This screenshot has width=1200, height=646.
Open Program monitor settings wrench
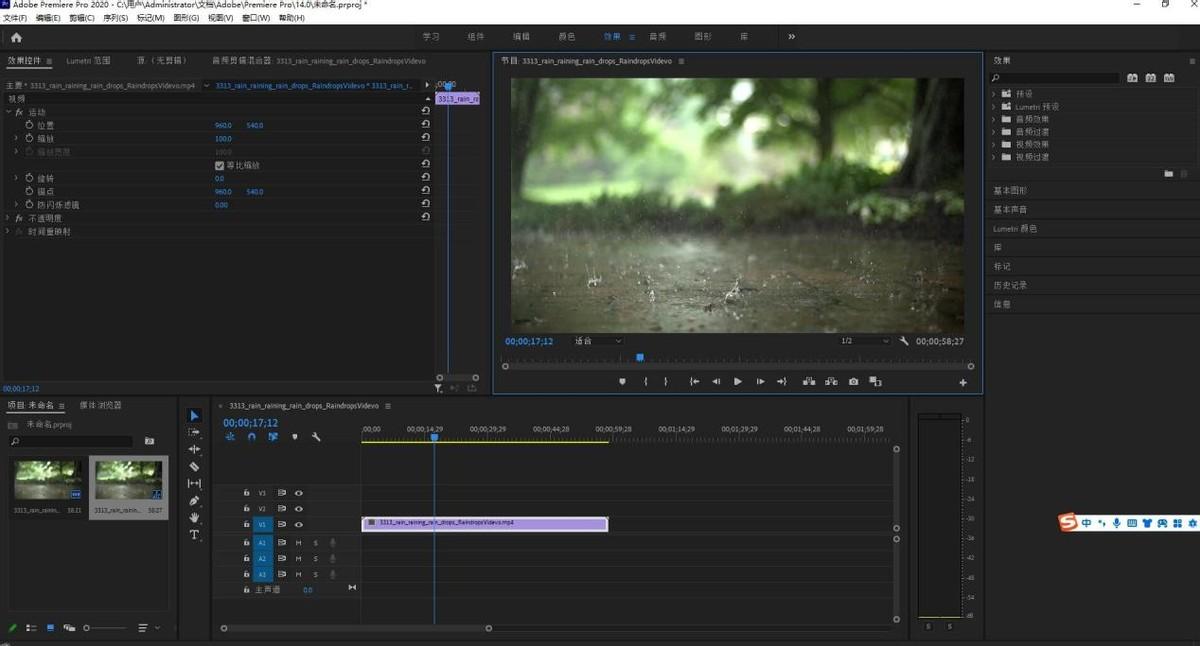[x=904, y=341]
